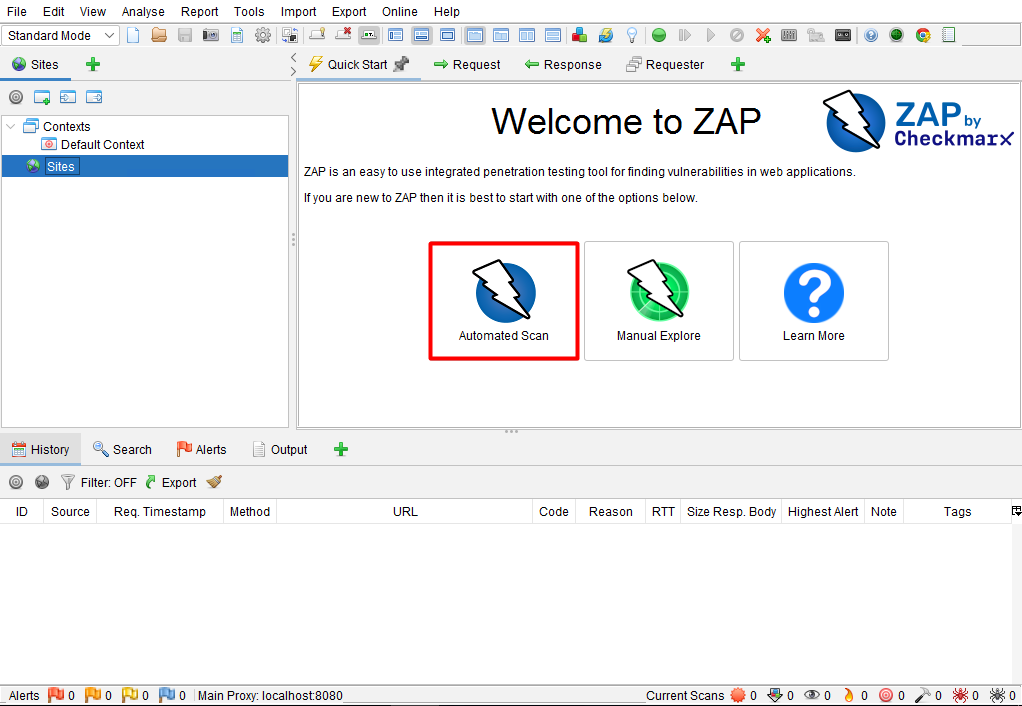Screen dimensions: 1022x706
Task: Click the Export history button
Action: 171,482
